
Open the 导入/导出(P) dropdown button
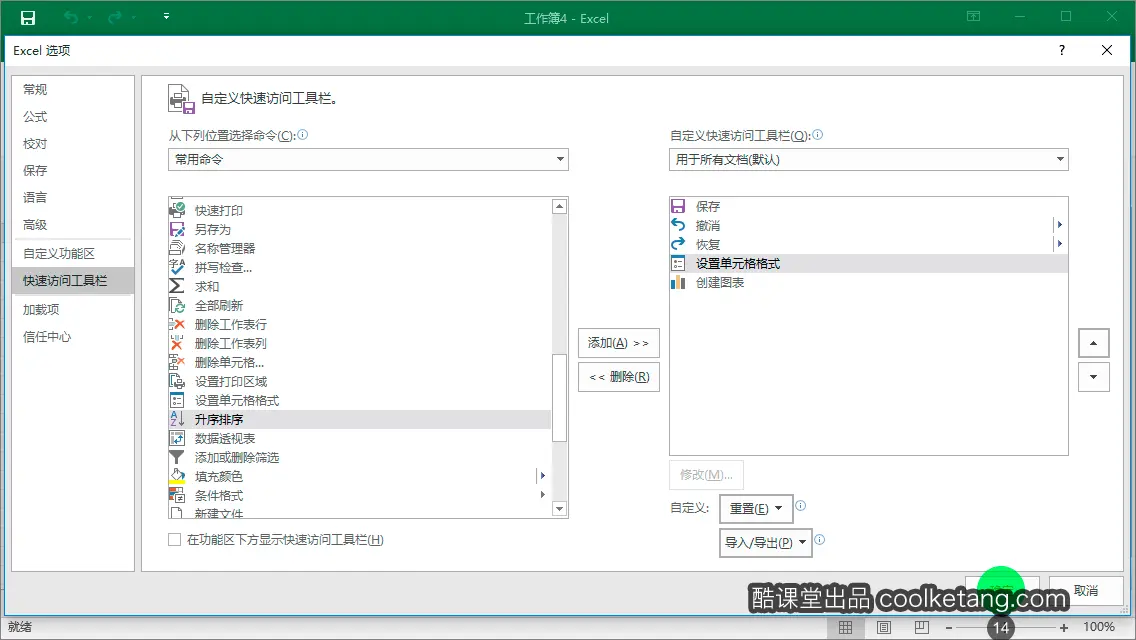tap(766, 543)
